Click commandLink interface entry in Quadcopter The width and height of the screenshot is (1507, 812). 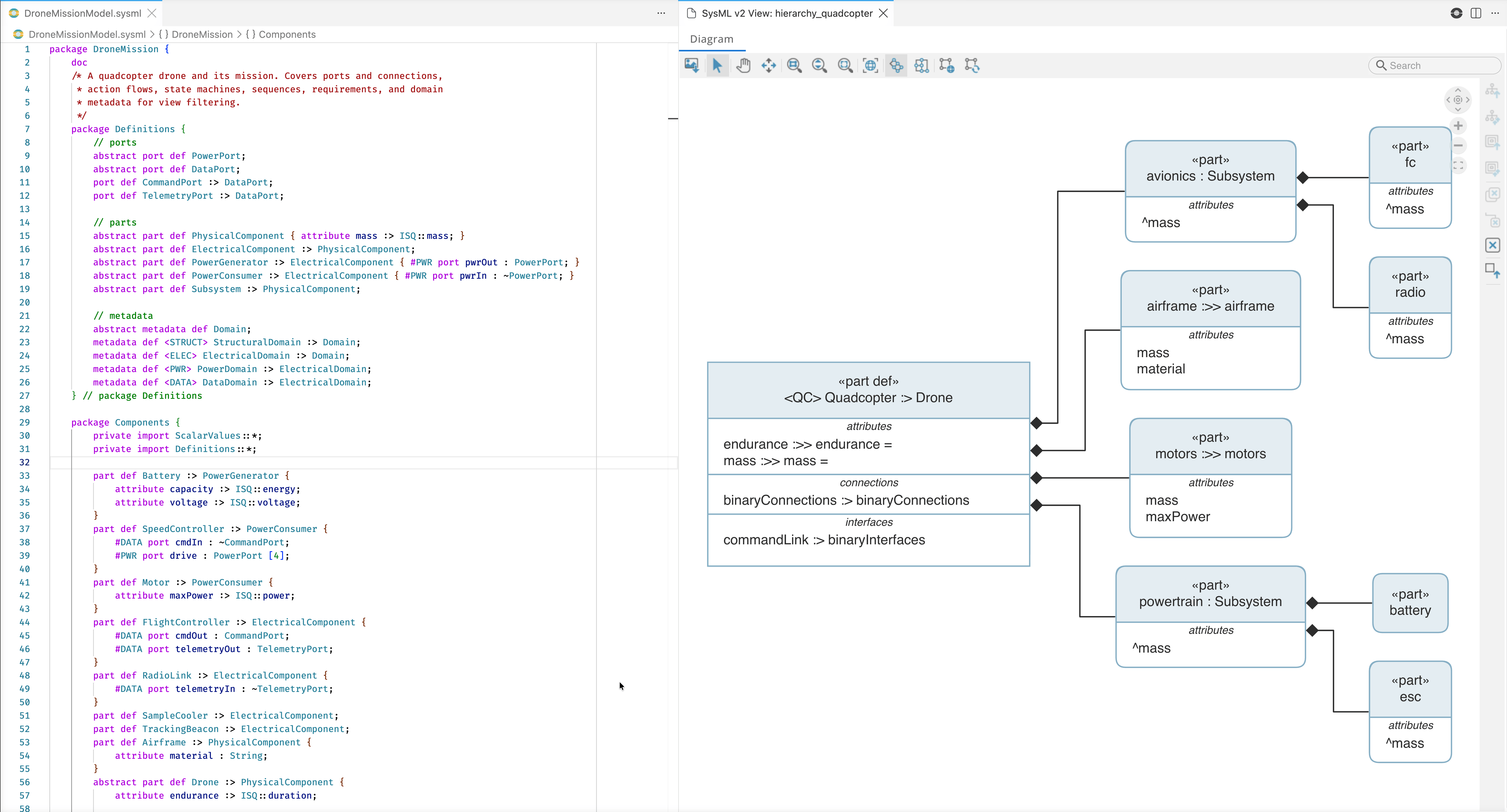pyautogui.click(x=824, y=540)
